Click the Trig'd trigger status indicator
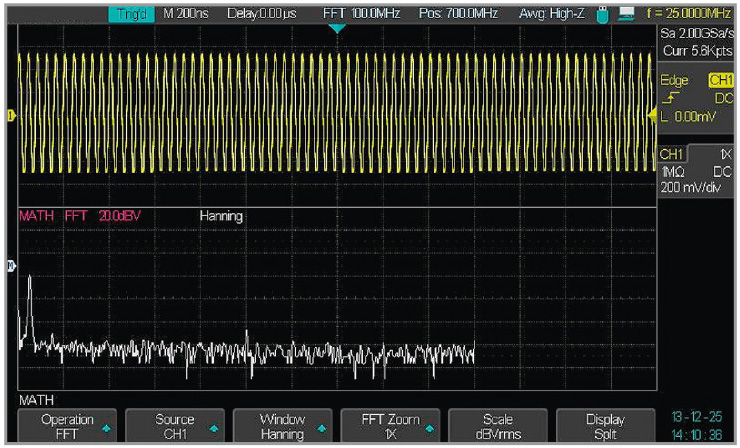Image resolution: width=740 pixels, height=448 pixels. (x=131, y=15)
